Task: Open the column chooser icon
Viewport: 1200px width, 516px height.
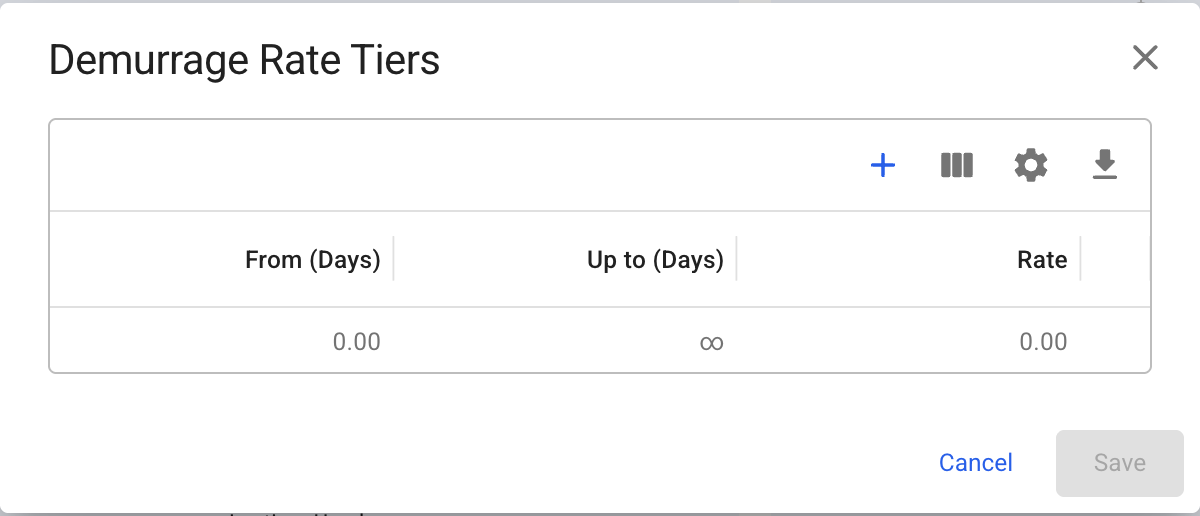Action: (957, 165)
